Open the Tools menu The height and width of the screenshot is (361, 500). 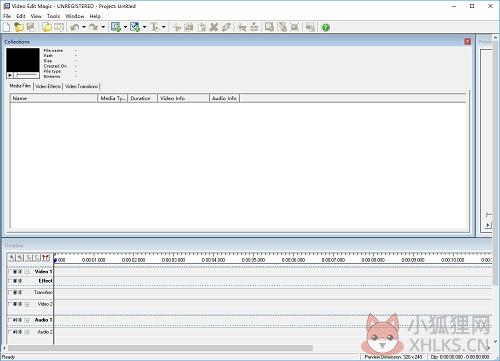tap(53, 16)
